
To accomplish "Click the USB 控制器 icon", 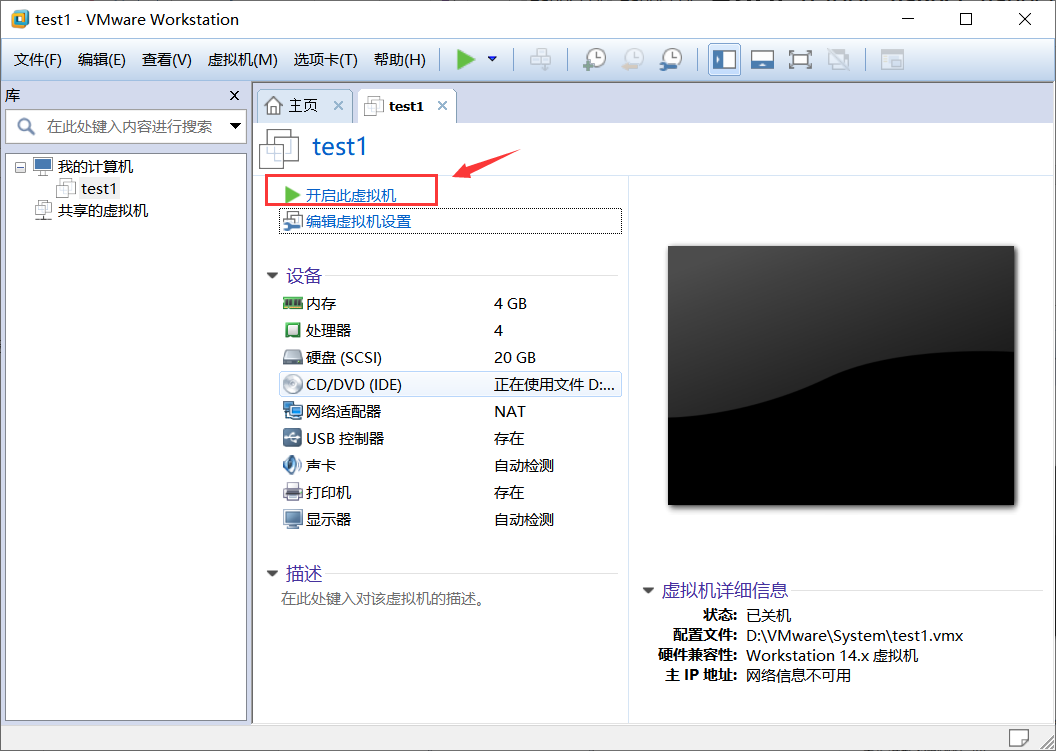I will [292, 438].
